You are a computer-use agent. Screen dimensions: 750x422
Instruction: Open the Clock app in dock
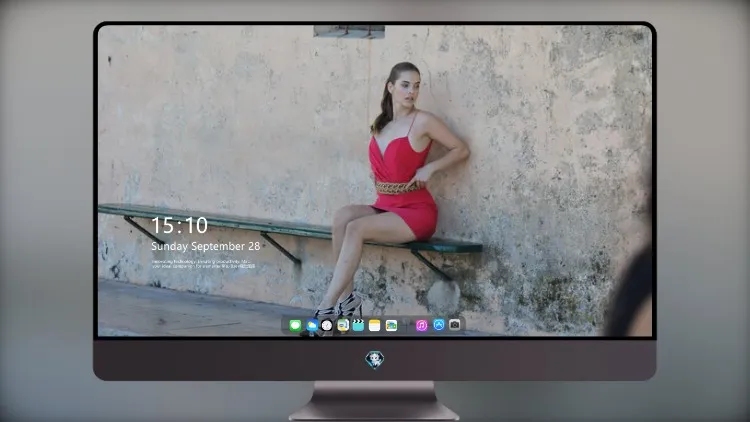click(x=327, y=326)
